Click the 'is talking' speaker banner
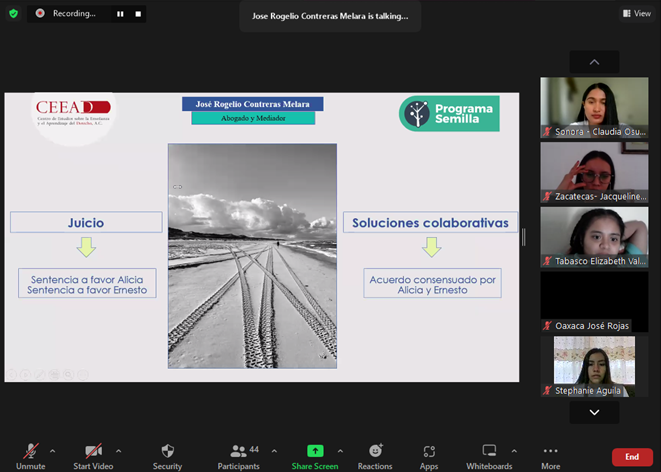Image resolution: width=661 pixels, height=472 pixels. (330, 16)
